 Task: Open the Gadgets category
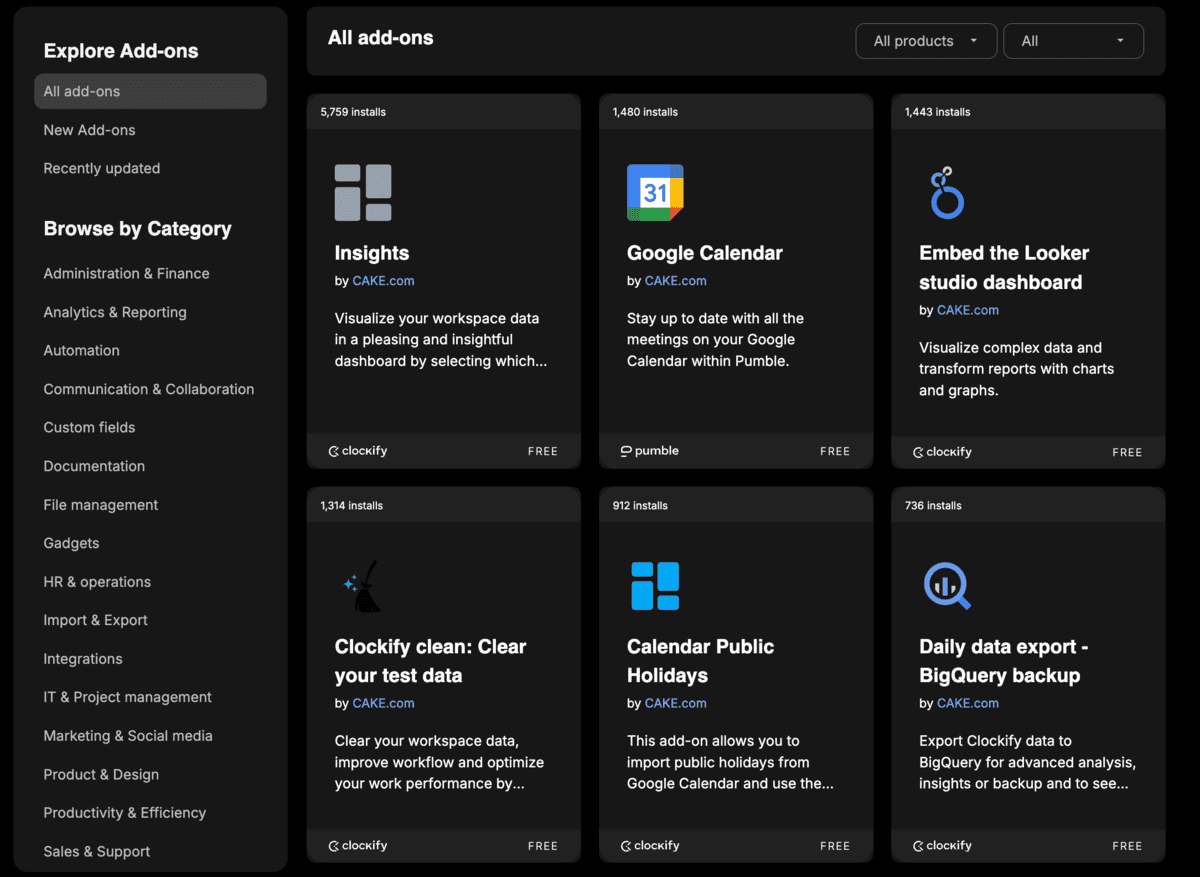(71, 543)
